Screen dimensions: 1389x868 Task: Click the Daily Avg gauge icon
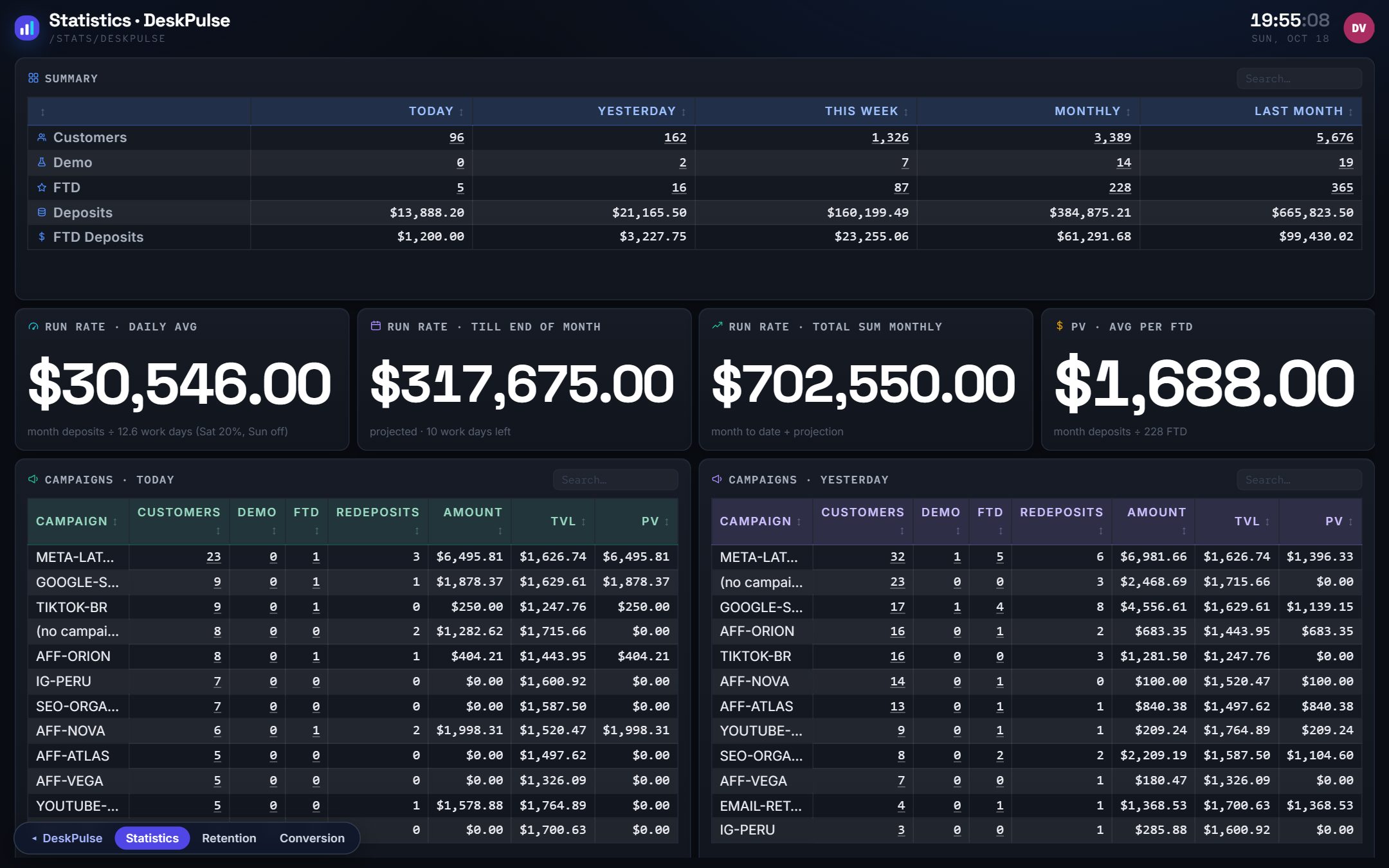pyautogui.click(x=33, y=326)
